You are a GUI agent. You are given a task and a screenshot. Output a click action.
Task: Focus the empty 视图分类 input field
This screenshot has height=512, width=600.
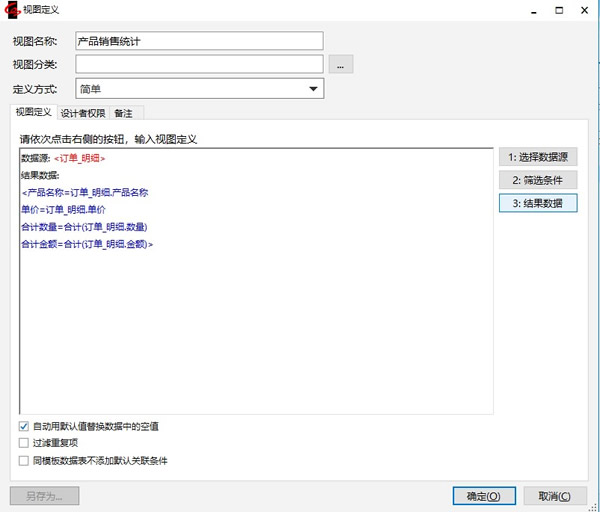pos(199,65)
